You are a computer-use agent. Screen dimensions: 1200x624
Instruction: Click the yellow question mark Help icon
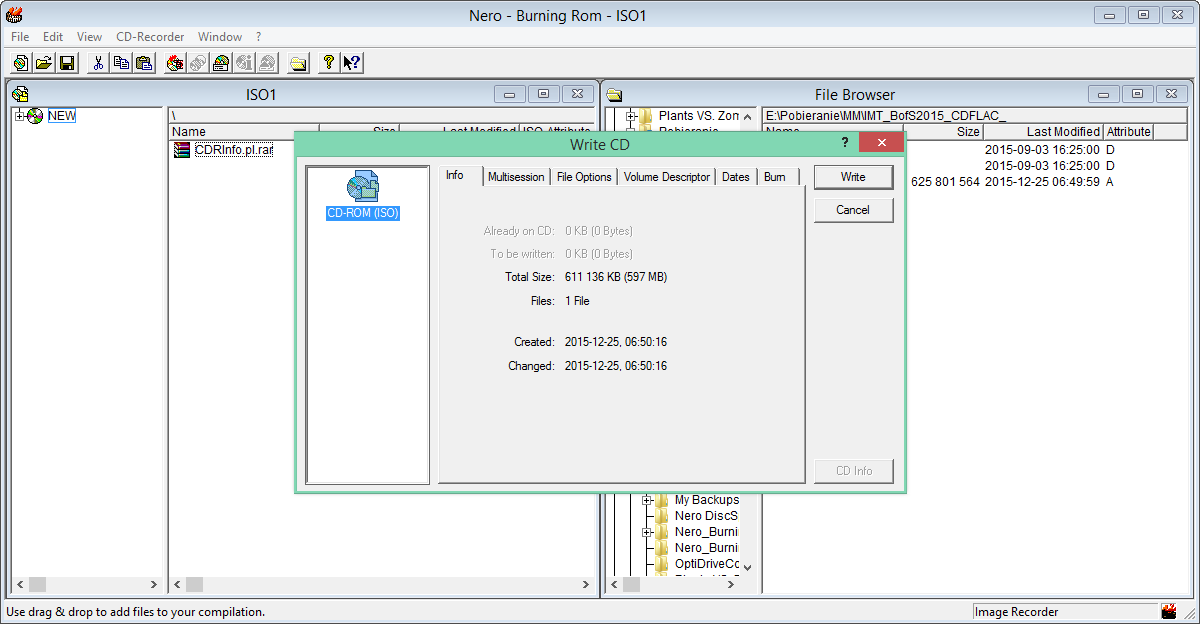tap(328, 63)
